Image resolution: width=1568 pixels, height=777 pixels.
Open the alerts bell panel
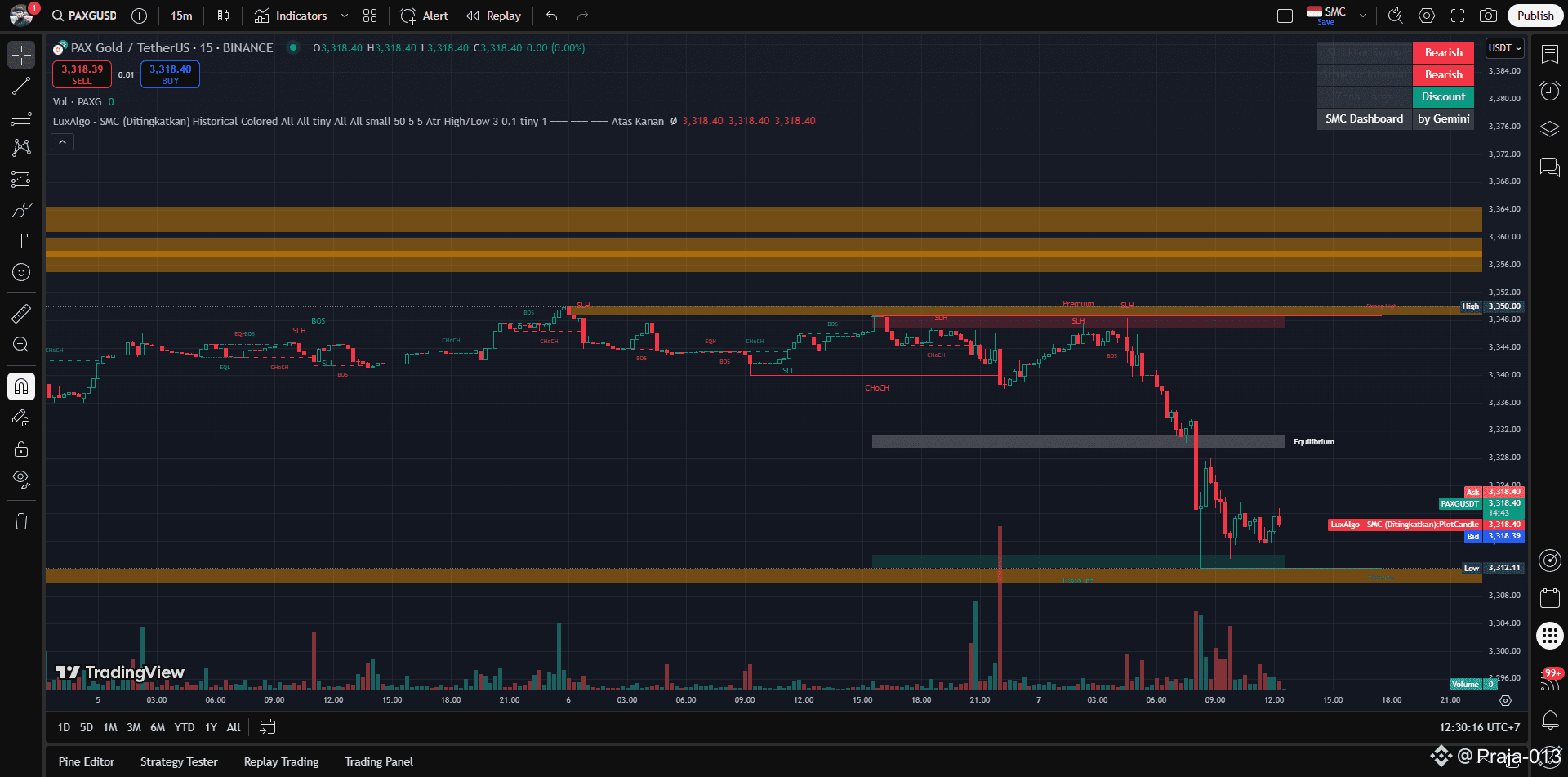click(1549, 720)
